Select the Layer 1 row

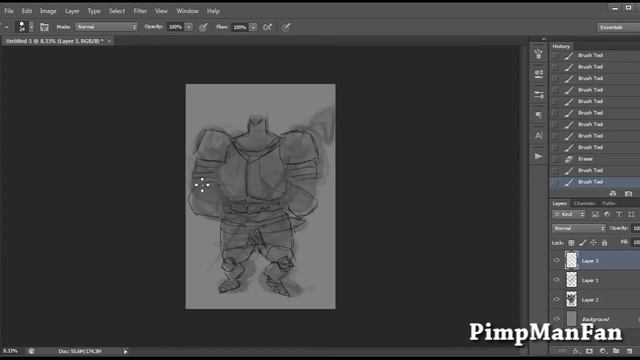coord(595,280)
